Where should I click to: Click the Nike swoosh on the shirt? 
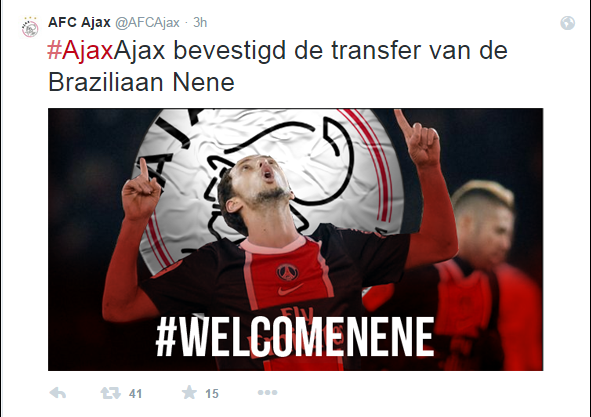click(291, 290)
